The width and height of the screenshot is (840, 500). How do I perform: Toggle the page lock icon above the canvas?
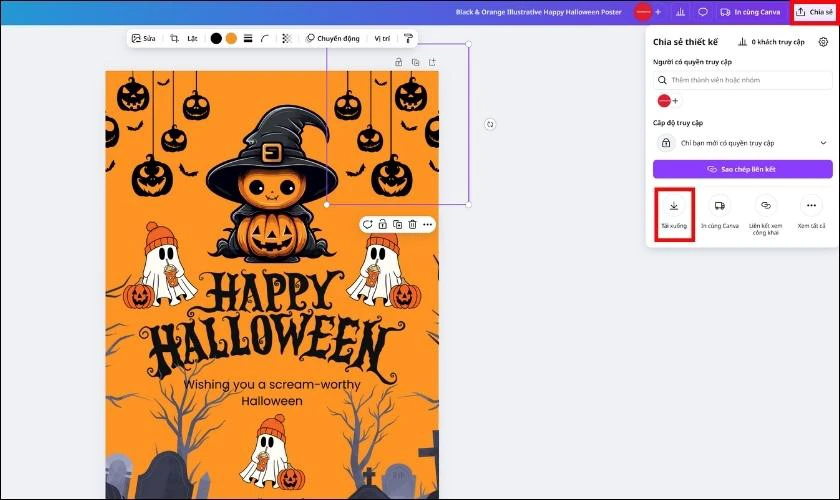pyautogui.click(x=399, y=62)
